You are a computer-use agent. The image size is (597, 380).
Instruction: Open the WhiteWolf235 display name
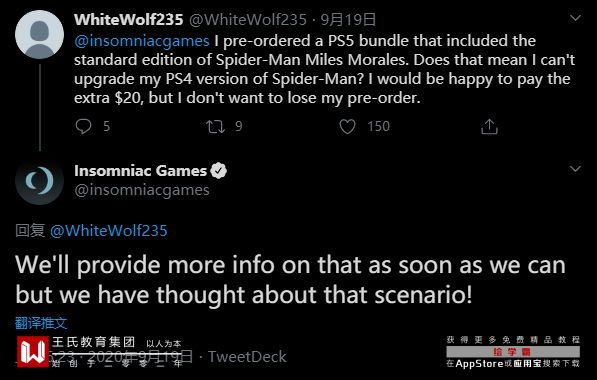(129, 19)
